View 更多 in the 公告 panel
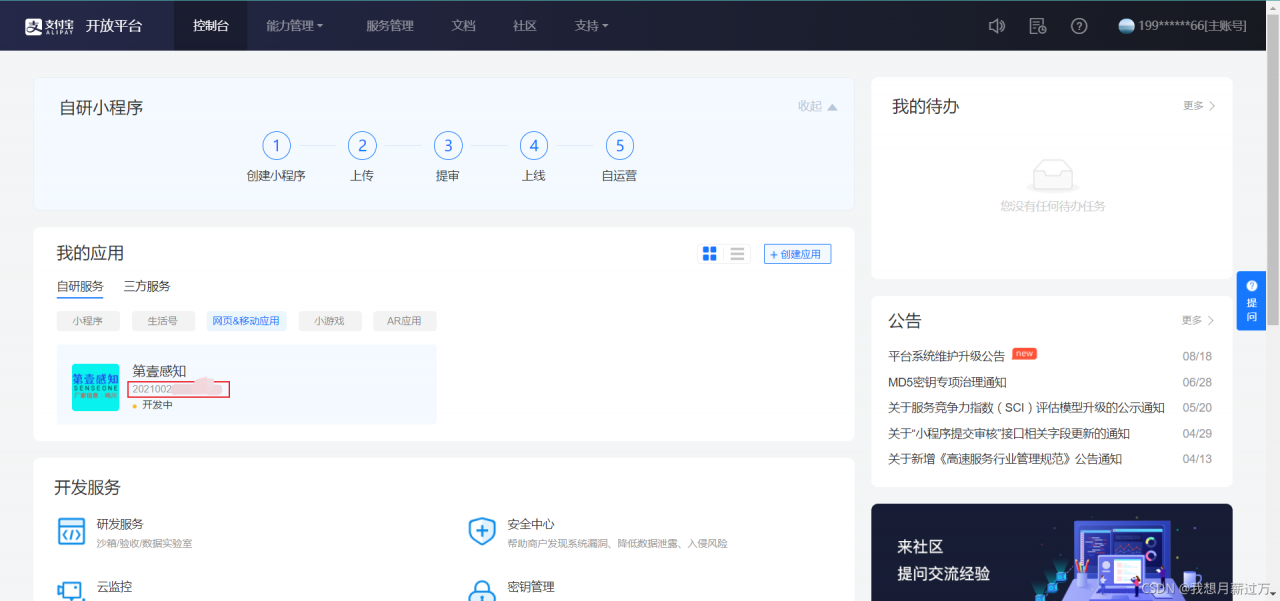Viewport: 1280px width, 601px height. click(x=1197, y=320)
